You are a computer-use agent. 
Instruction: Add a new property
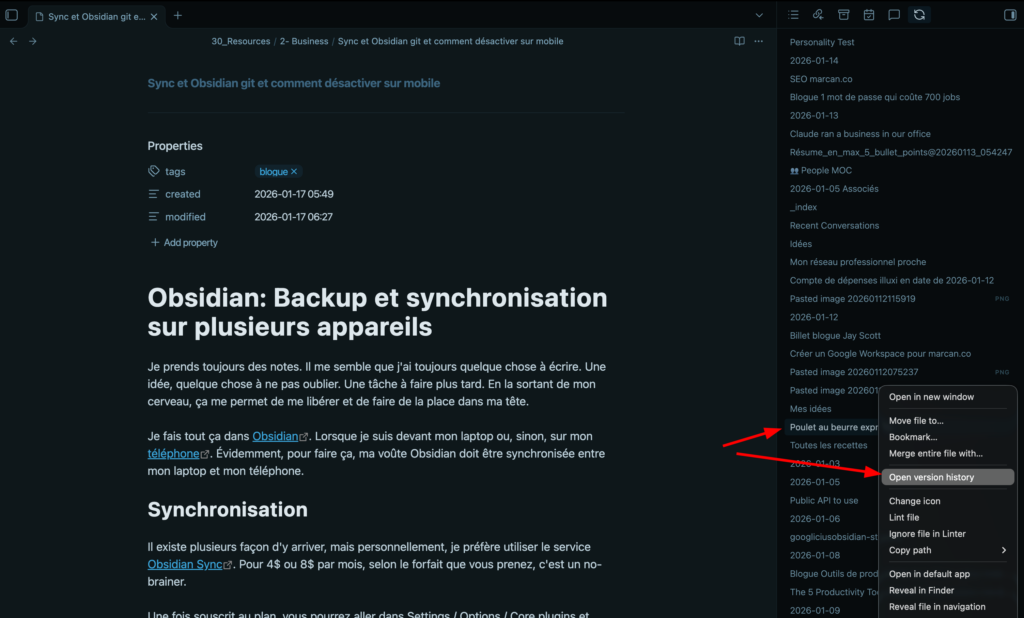pyautogui.click(x=184, y=242)
